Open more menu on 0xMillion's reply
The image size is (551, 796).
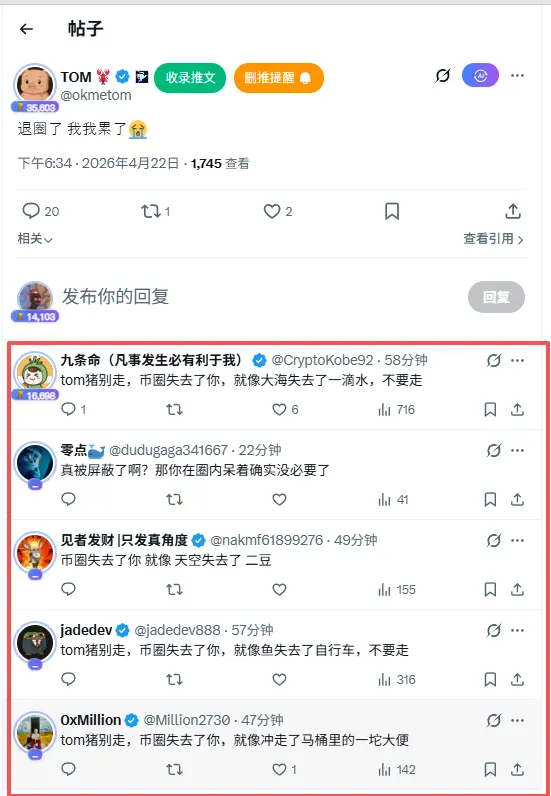point(517,720)
